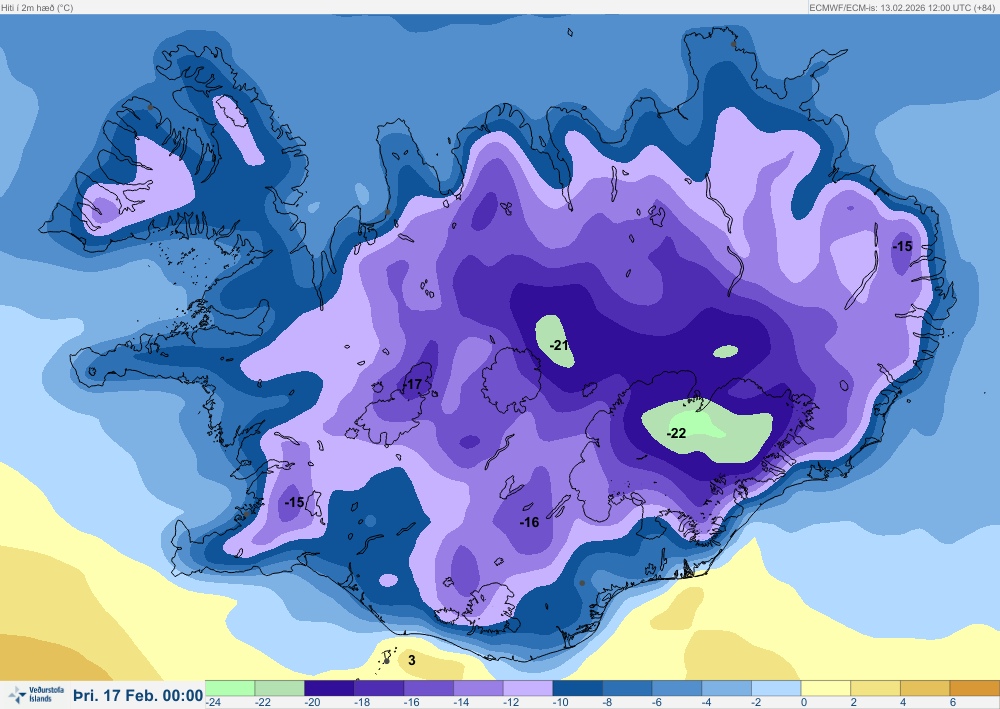The width and height of the screenshot is (1000, 709).
Task: Select the legend swatch for 4 to 6
Action: tap(925, 688)
